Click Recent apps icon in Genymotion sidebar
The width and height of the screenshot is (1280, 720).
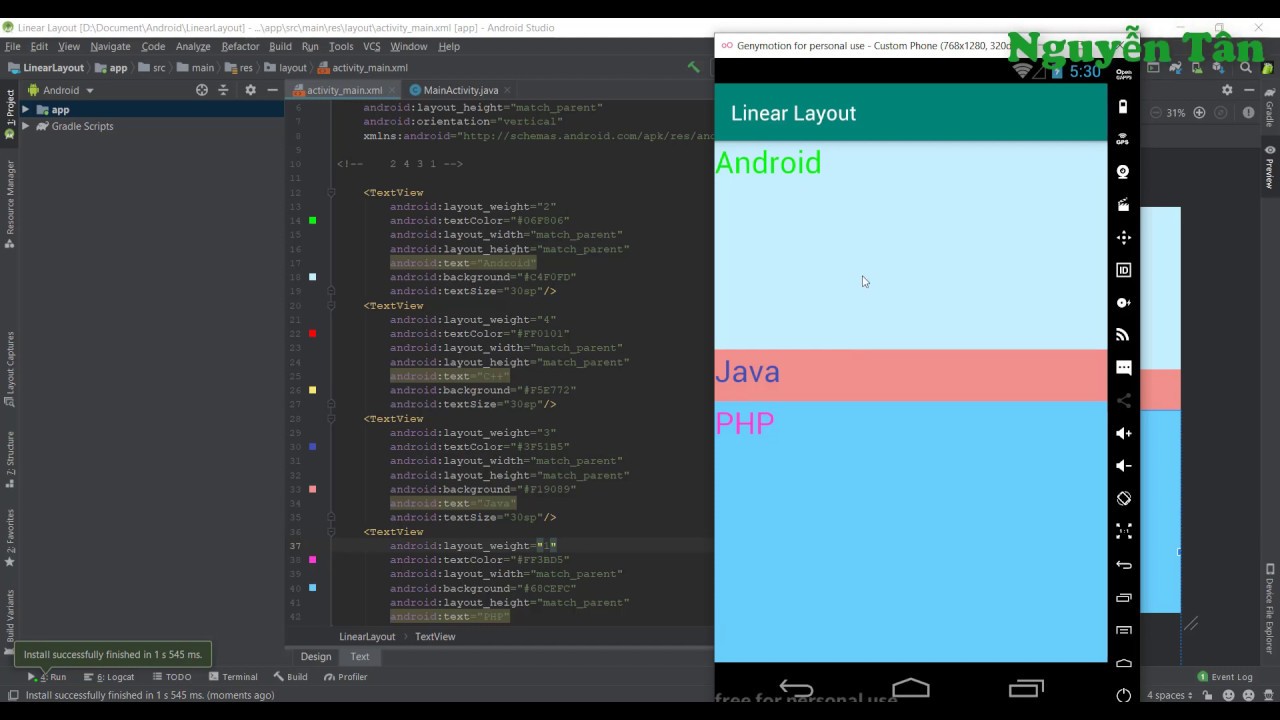pyautogui.click(x=1123, y=597)
